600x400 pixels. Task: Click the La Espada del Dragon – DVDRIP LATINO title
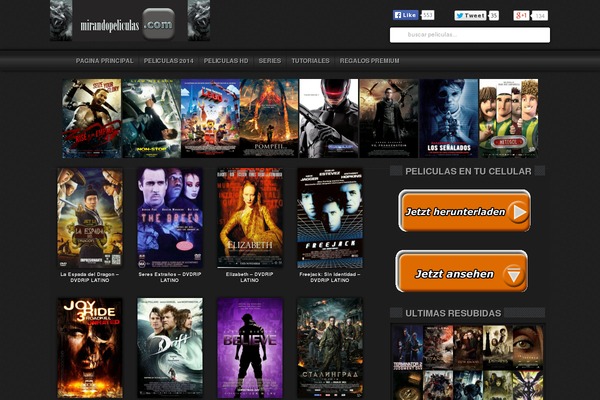90,277
